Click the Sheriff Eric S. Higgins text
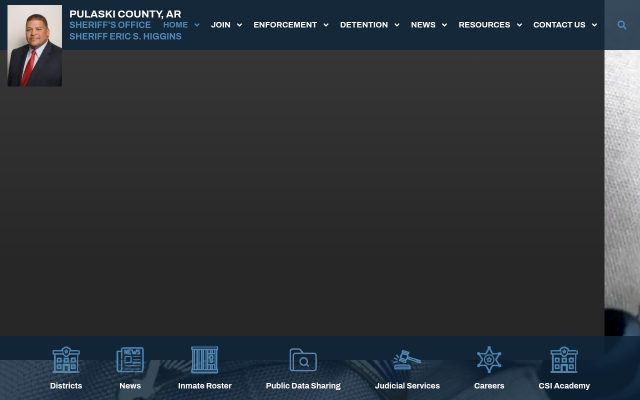The image size is (640, 400). coord(125,36)
